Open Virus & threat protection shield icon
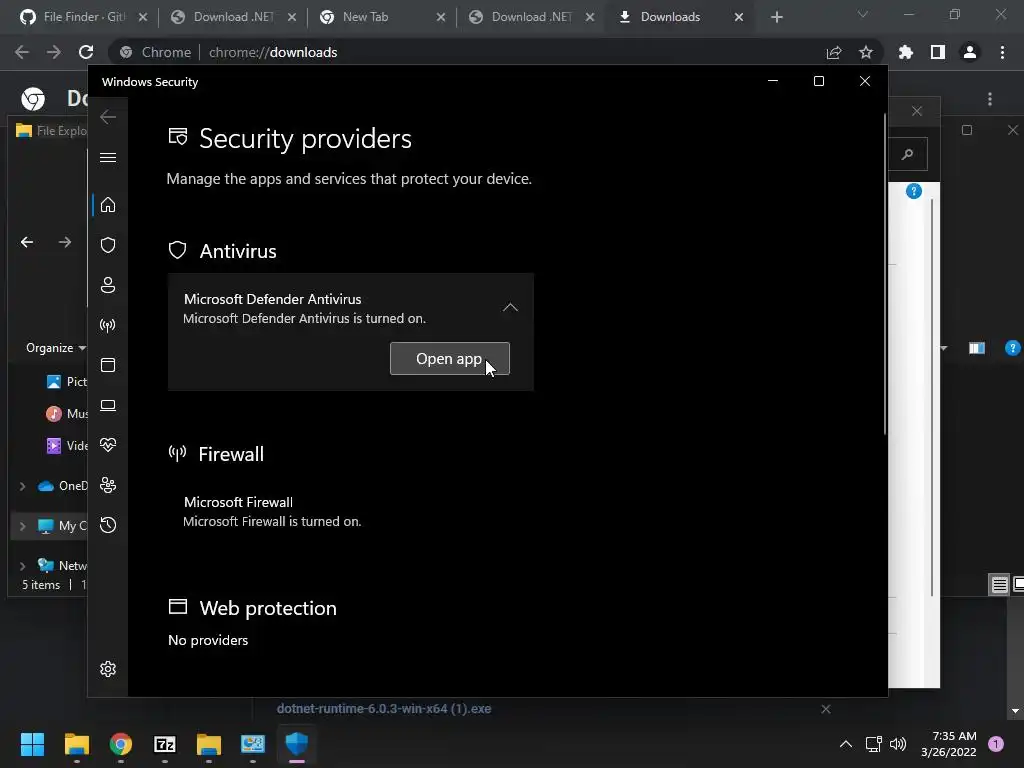1024x768 pixels. [x=108, y=245]
